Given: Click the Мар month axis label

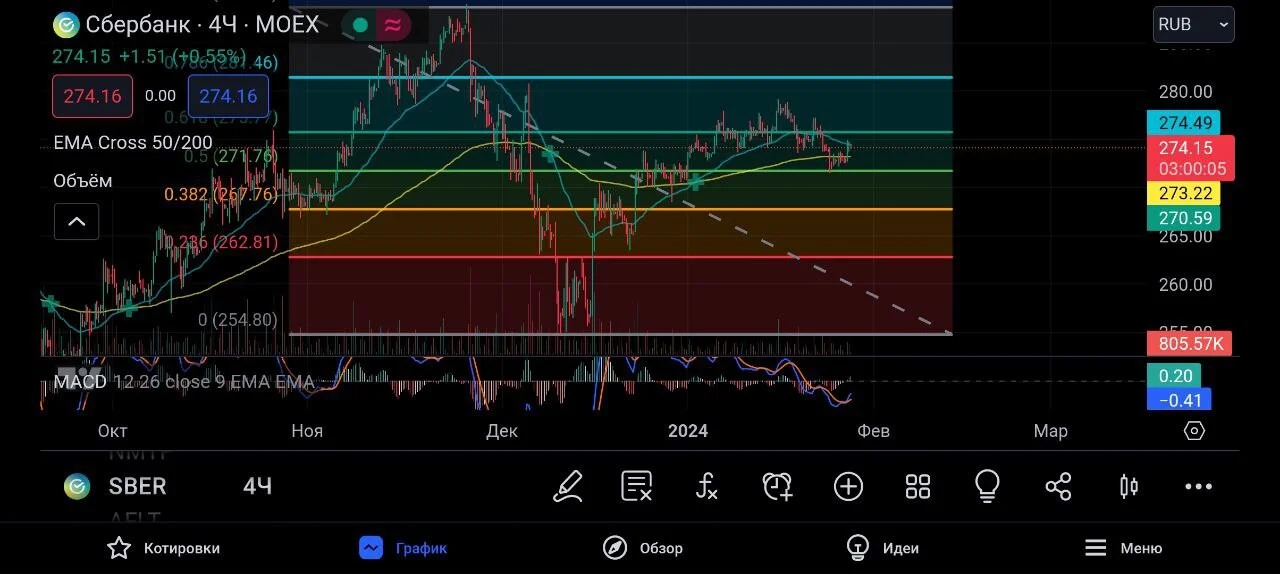Looking at the screenshot, I should tap(1050, 431).
